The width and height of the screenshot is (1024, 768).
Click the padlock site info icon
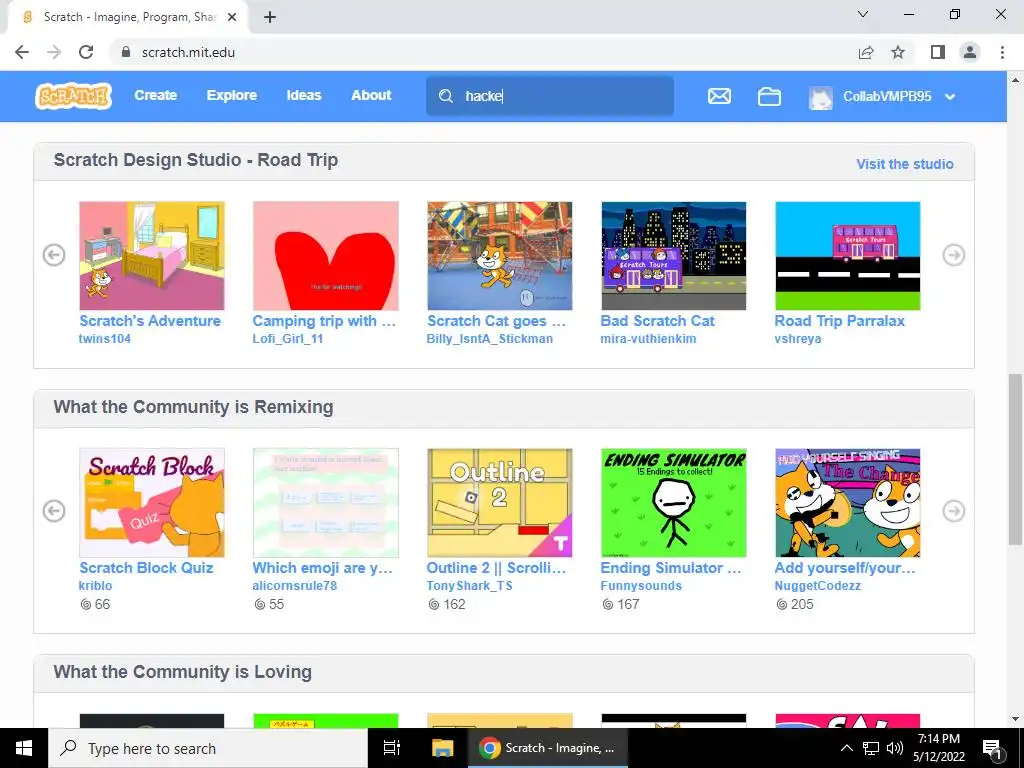126,52
